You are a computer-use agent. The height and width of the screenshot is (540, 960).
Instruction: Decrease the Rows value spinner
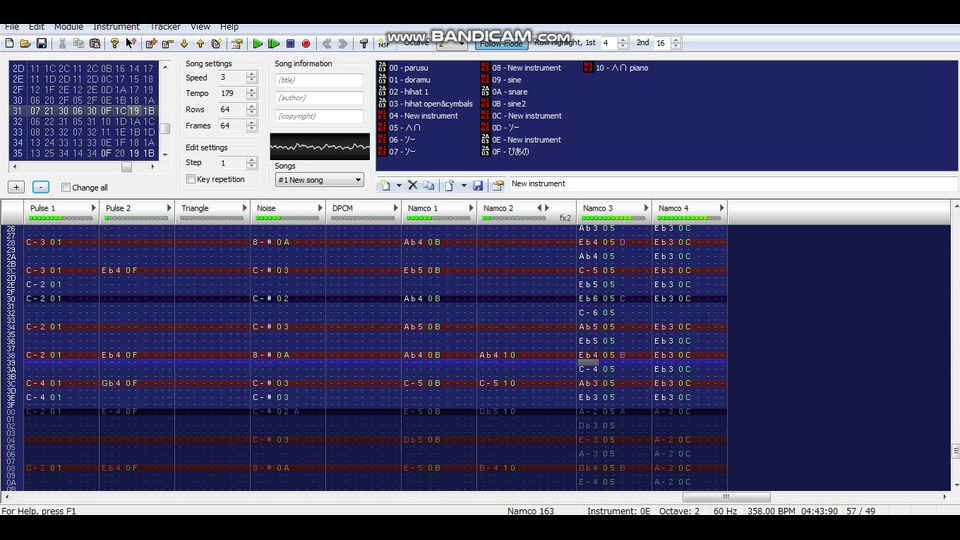point(252,113)
